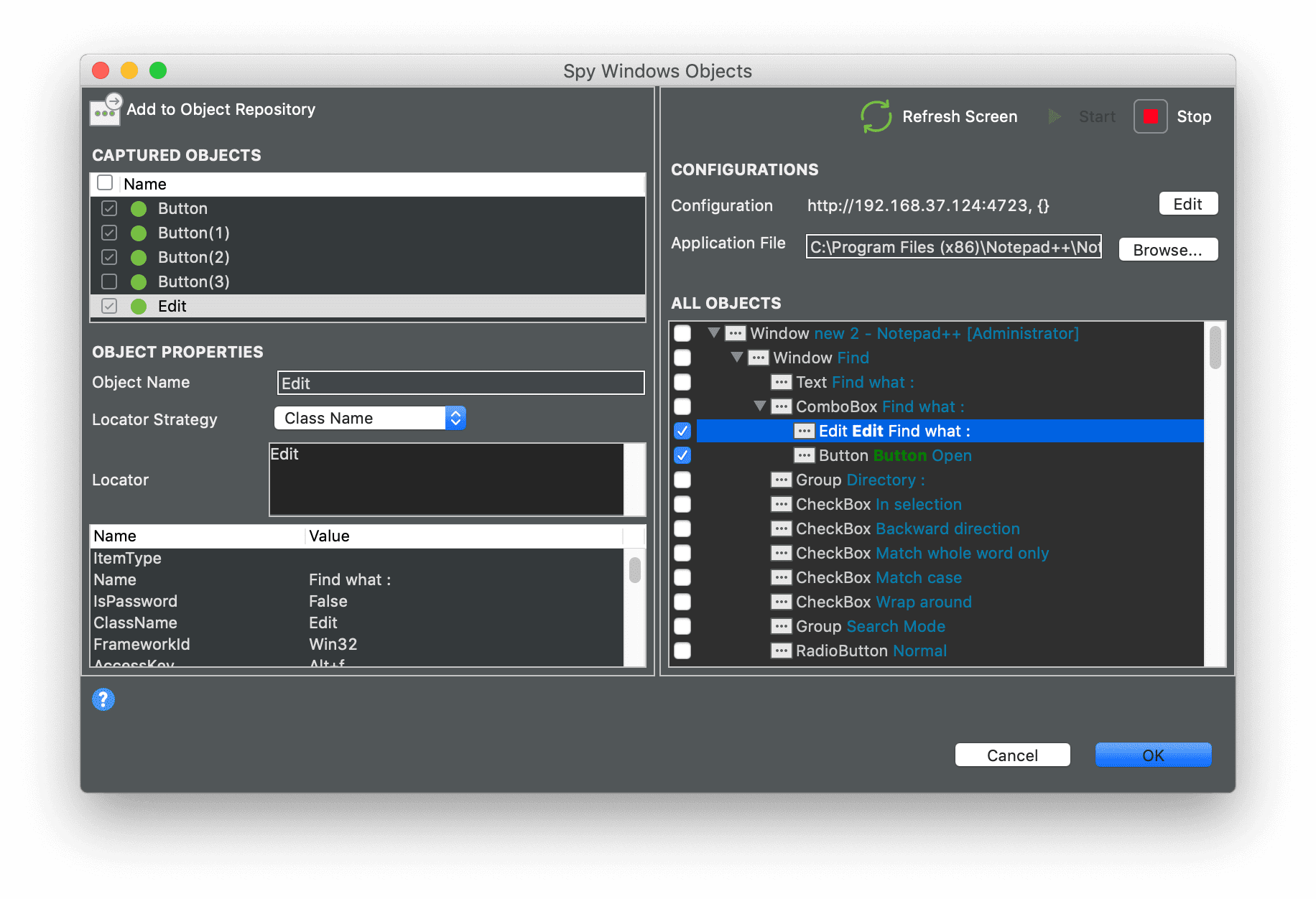Collapse the ComboBox Find what node

759,406
